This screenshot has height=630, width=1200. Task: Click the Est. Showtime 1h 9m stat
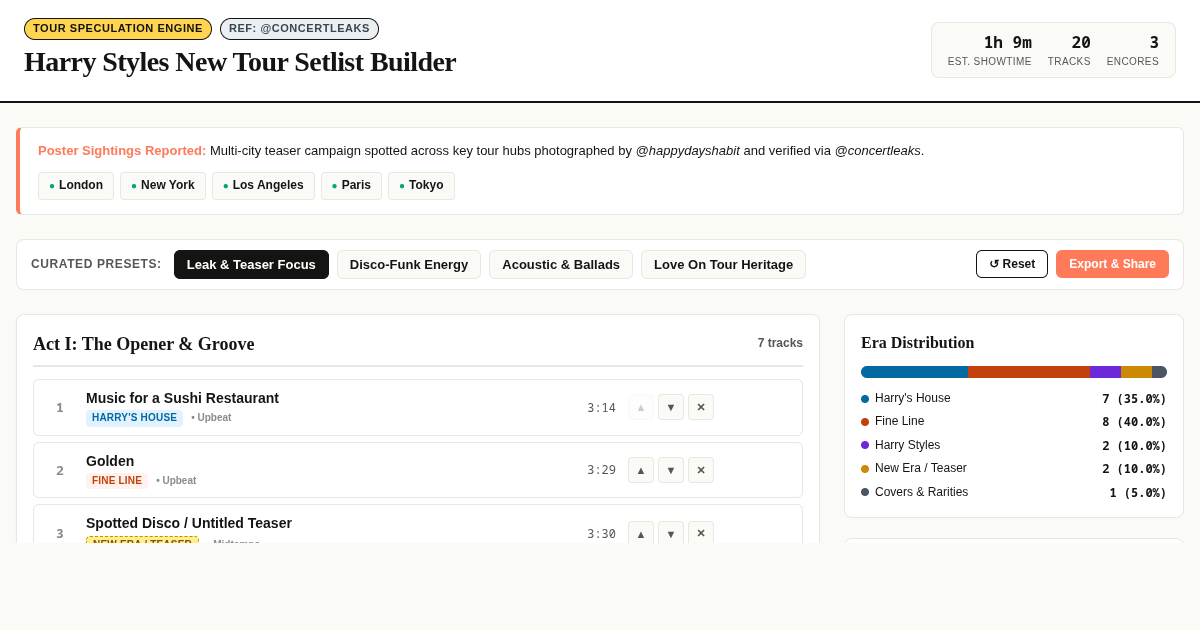(990, 50)
